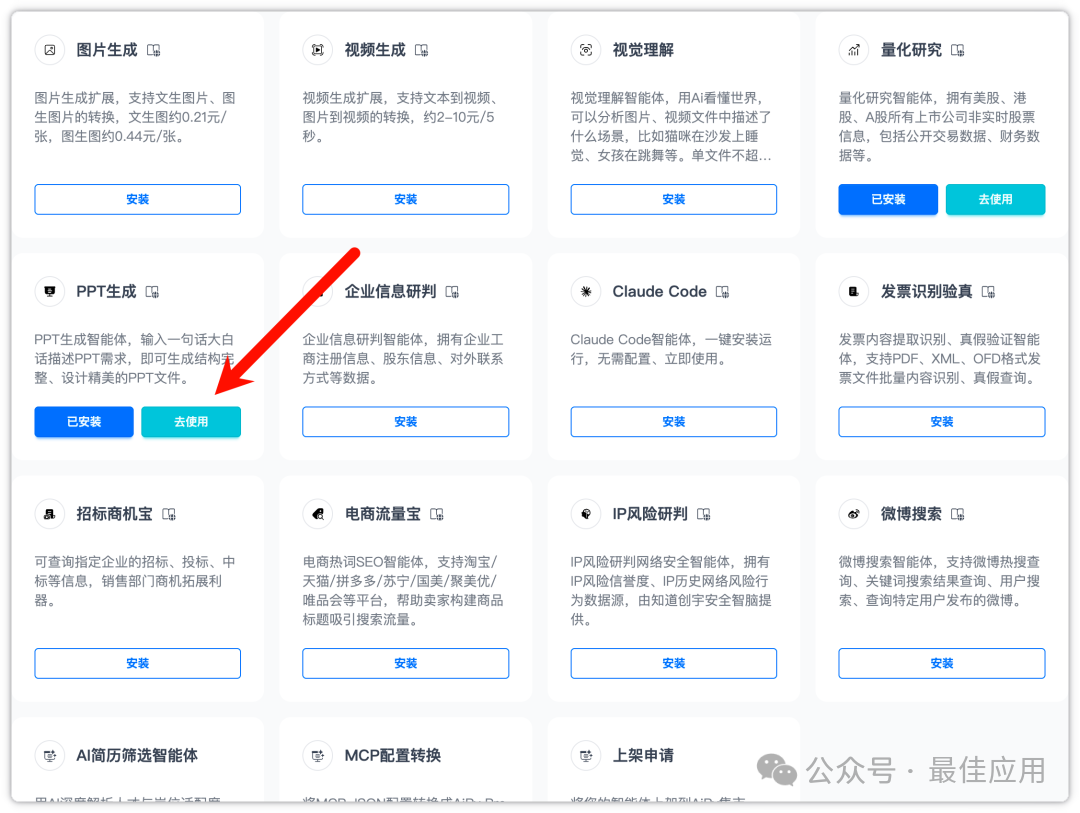
Task: Select the MCP配置转换 title text
Action: tap(393, 755)
